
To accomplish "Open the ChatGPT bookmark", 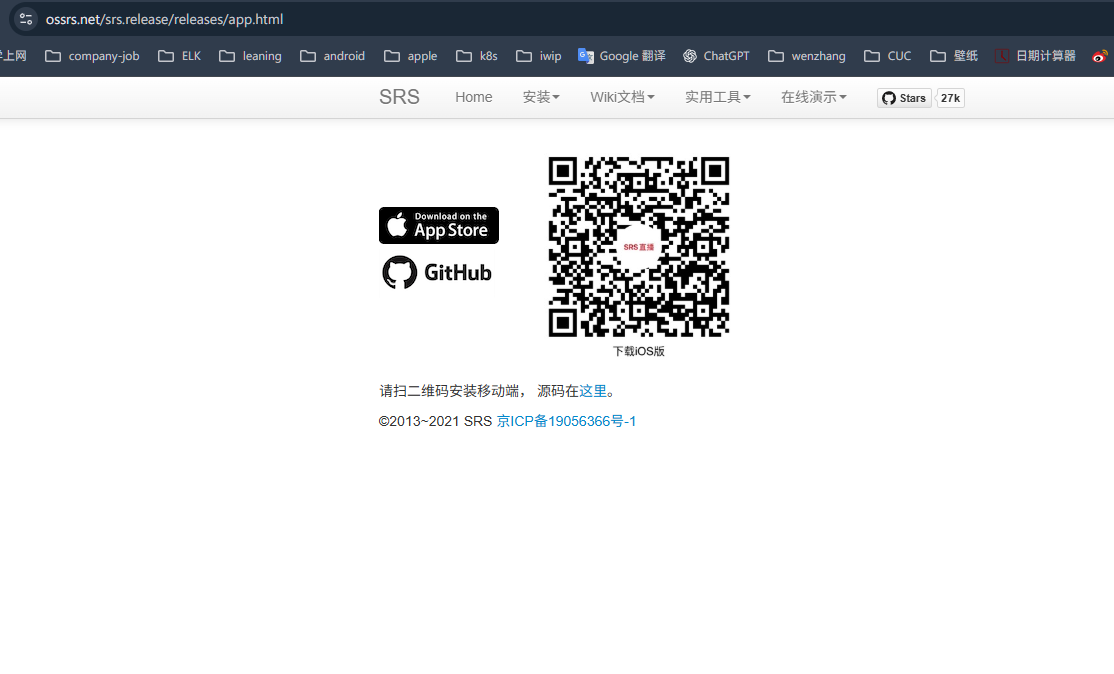I will point(715,56).
